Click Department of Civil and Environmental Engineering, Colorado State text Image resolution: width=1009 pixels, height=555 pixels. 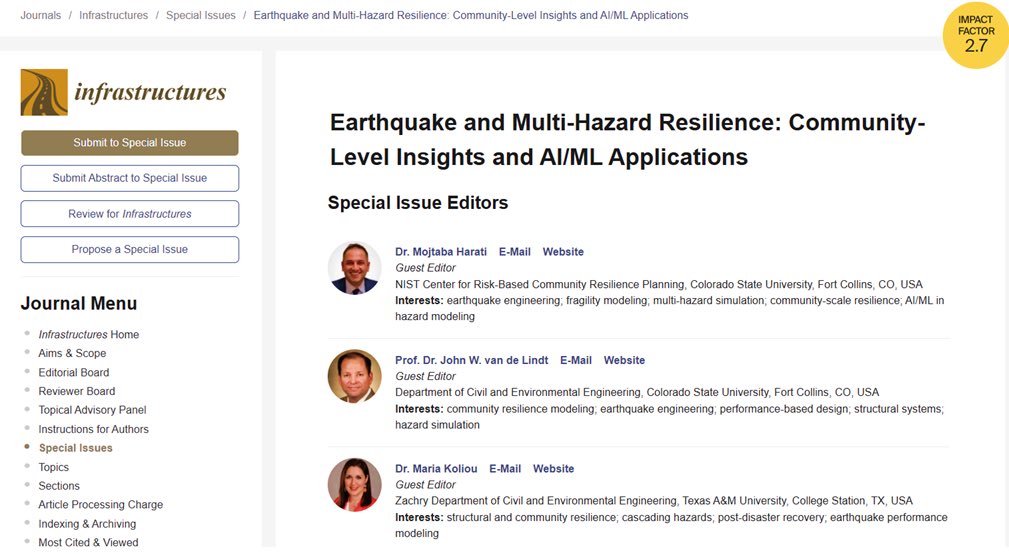(637, 392)
